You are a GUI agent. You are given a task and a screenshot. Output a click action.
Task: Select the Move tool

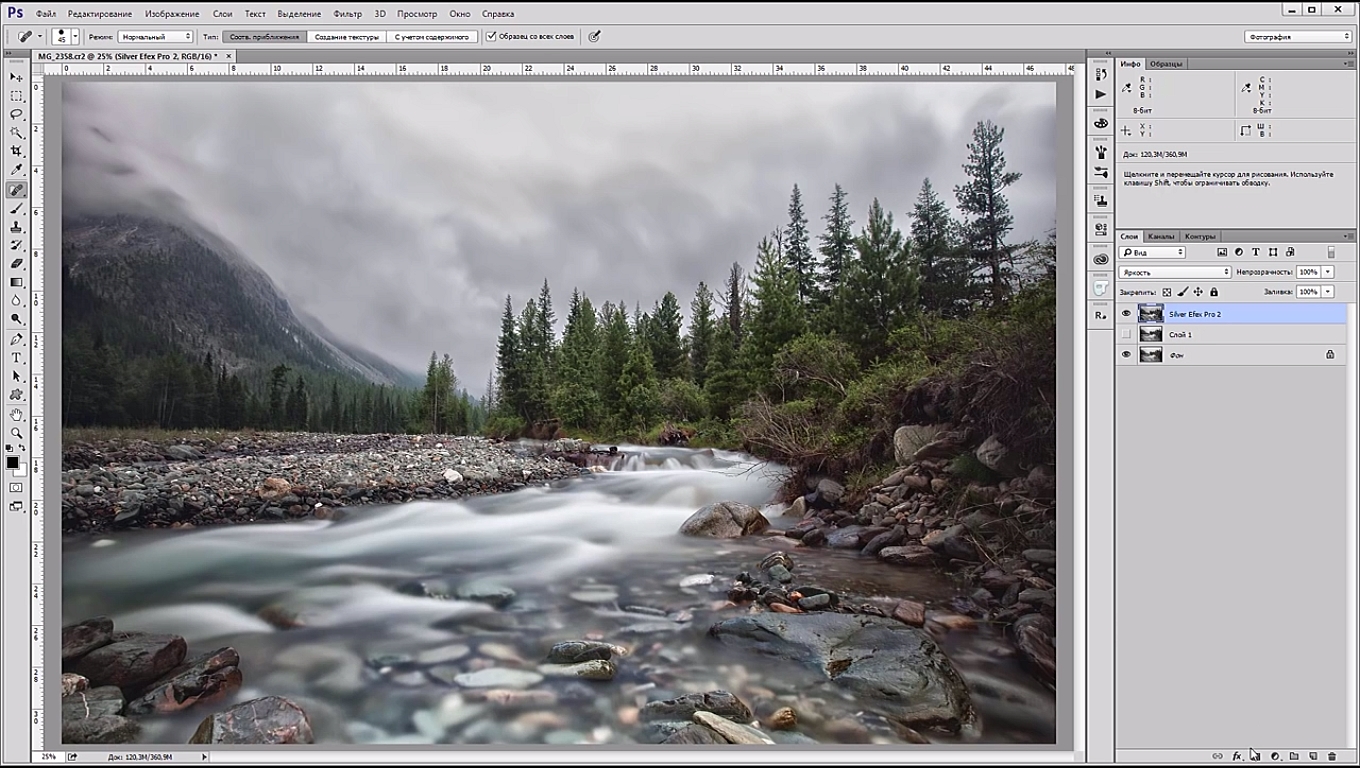pyautogui.click(x=16, y=77)
